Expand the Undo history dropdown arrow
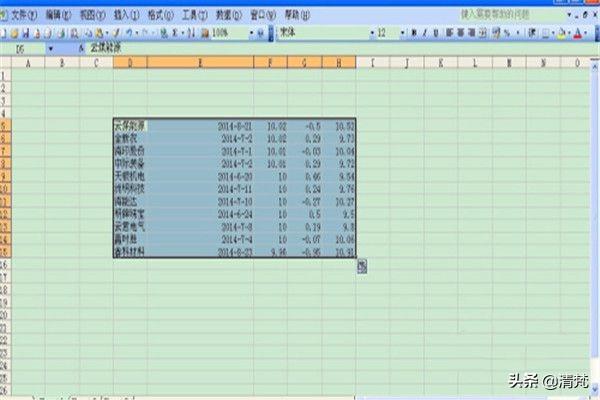Viewport: 600px width, 400px height. click(137, 33)
